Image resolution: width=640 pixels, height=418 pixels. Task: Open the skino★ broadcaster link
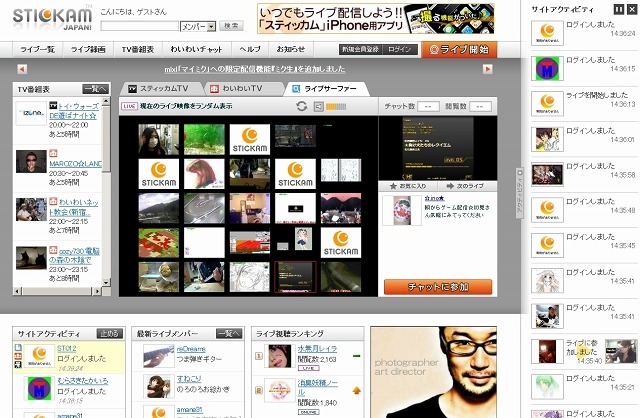(x=434, y=198)
